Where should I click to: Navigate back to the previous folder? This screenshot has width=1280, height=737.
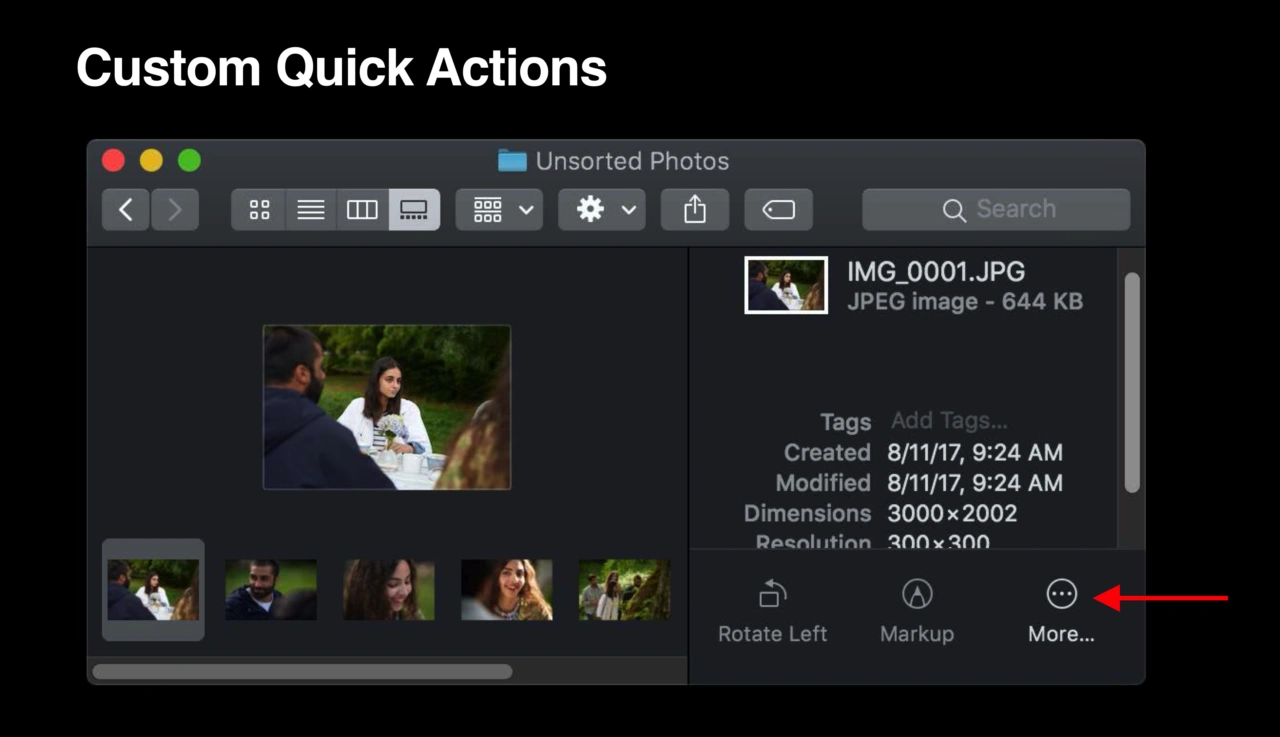pyautogui.click(x=125, y=209)
